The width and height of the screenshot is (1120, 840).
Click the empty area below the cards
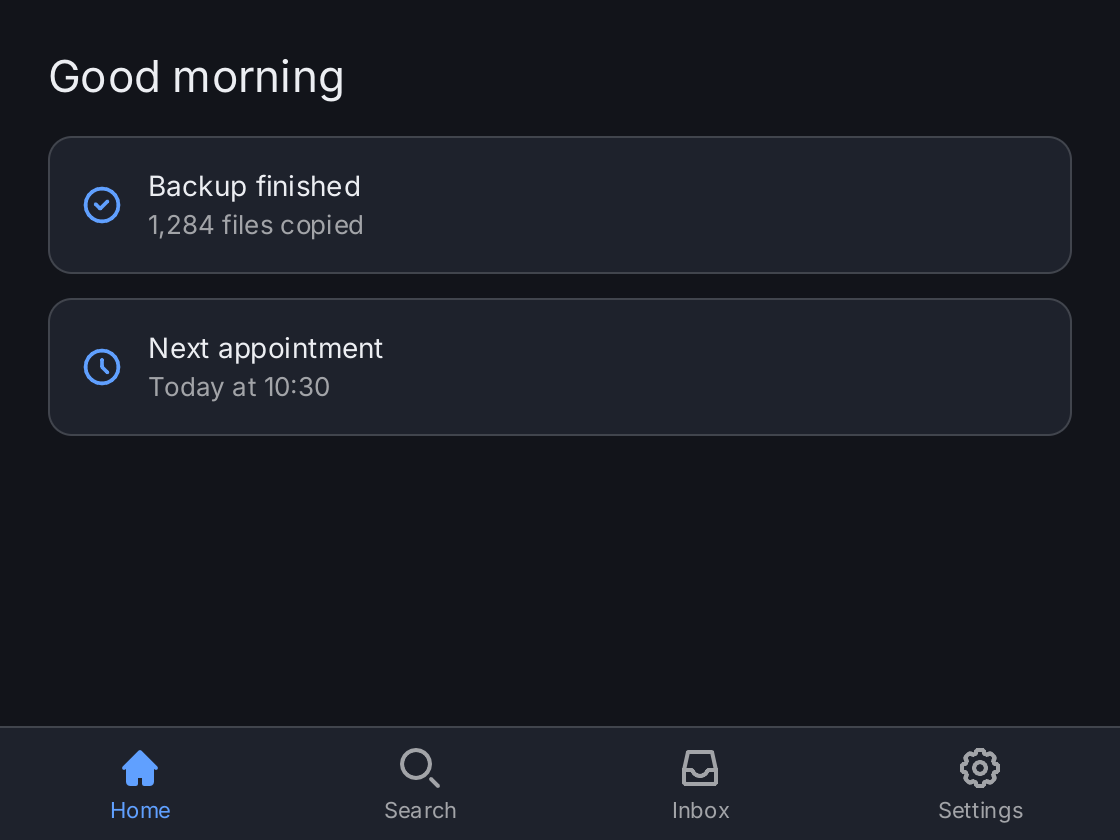(x=560, y=580)
